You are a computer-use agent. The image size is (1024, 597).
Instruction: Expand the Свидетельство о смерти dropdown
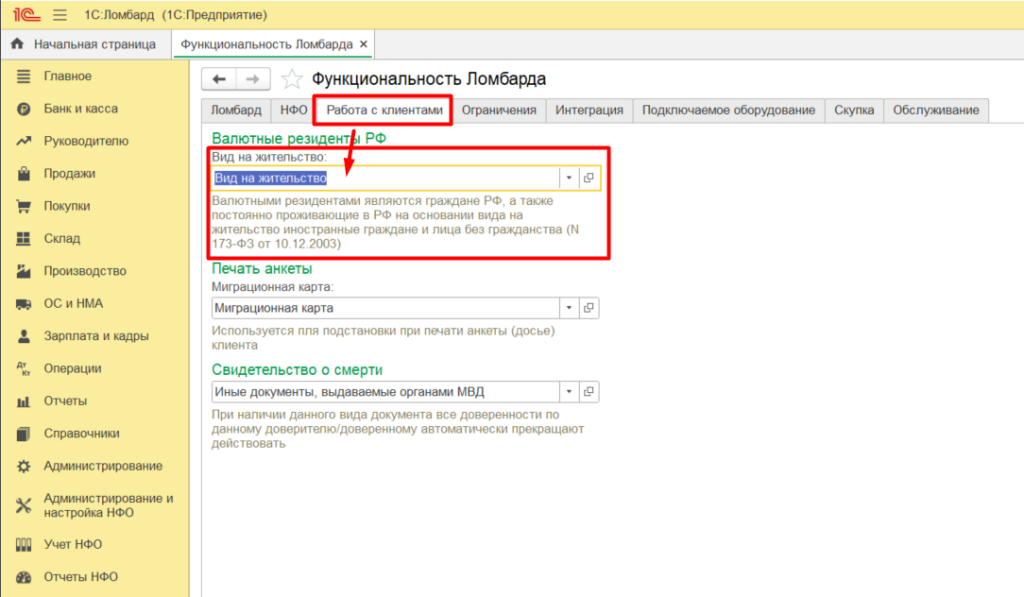[x=568, y=392]
